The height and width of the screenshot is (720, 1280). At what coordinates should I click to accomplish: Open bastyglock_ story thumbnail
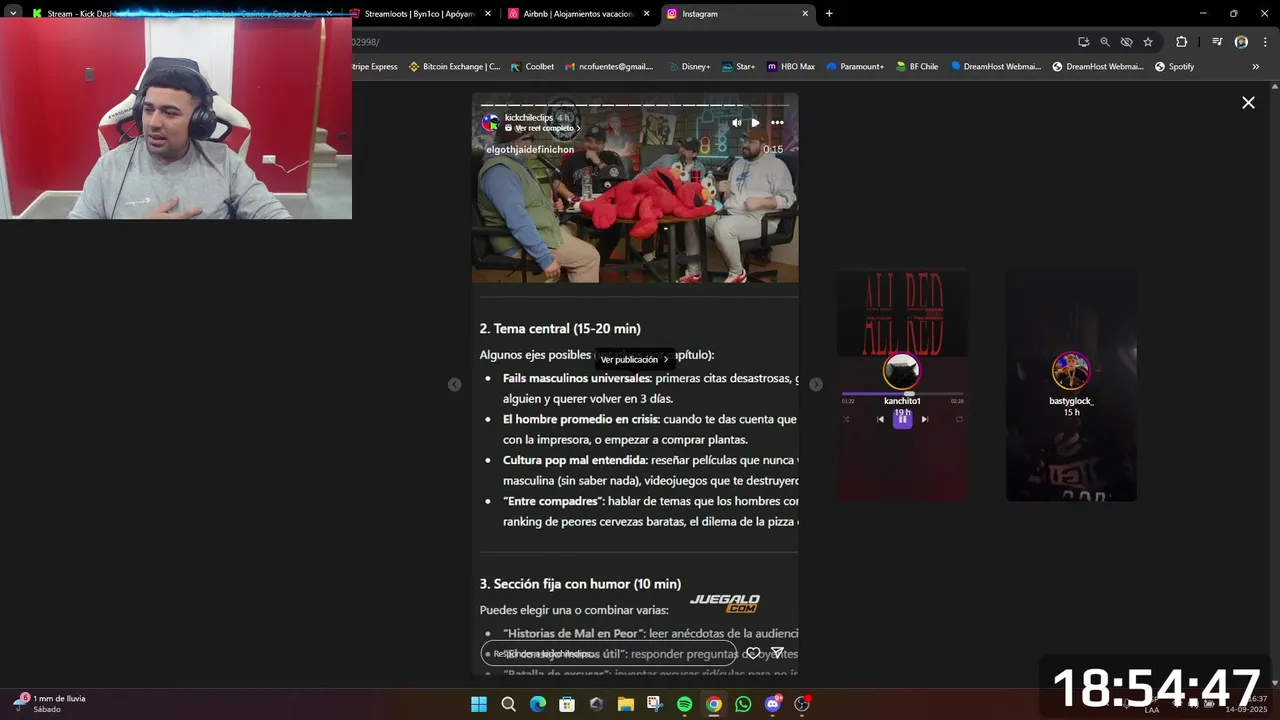(1071, 385)
